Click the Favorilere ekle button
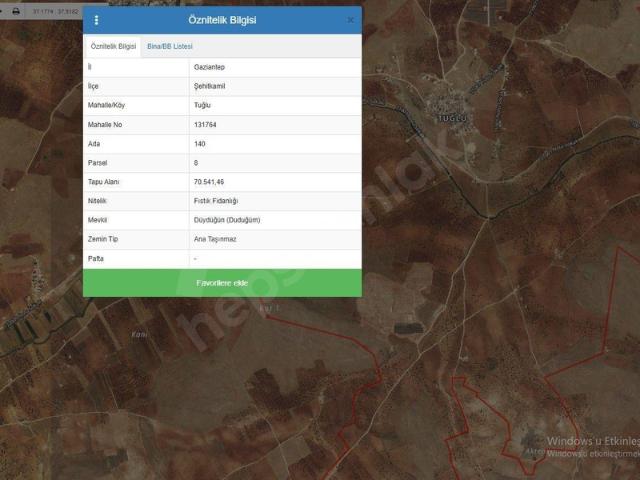Image resolution: width=640 pixels, height=480 pixels. tap(222, 283)
